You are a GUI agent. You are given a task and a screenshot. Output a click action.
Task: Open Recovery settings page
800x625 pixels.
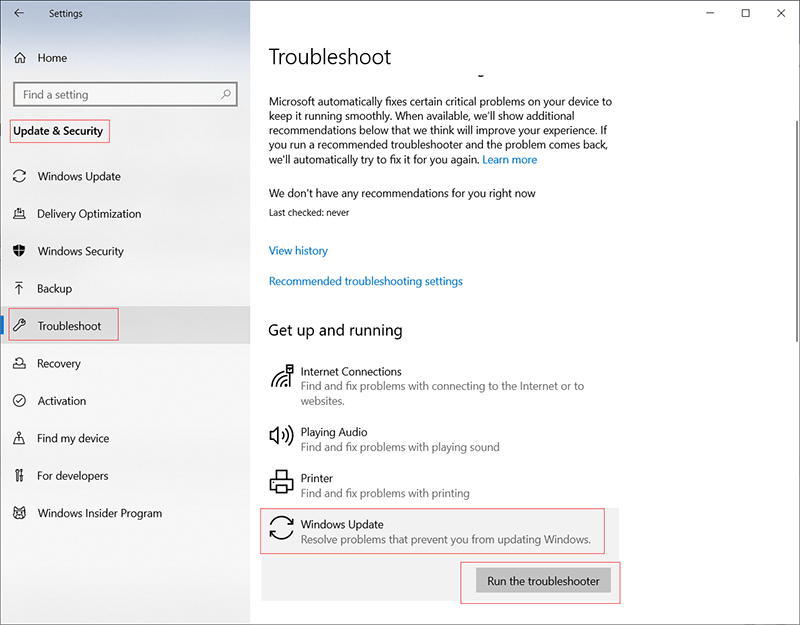tap(125, 363)
